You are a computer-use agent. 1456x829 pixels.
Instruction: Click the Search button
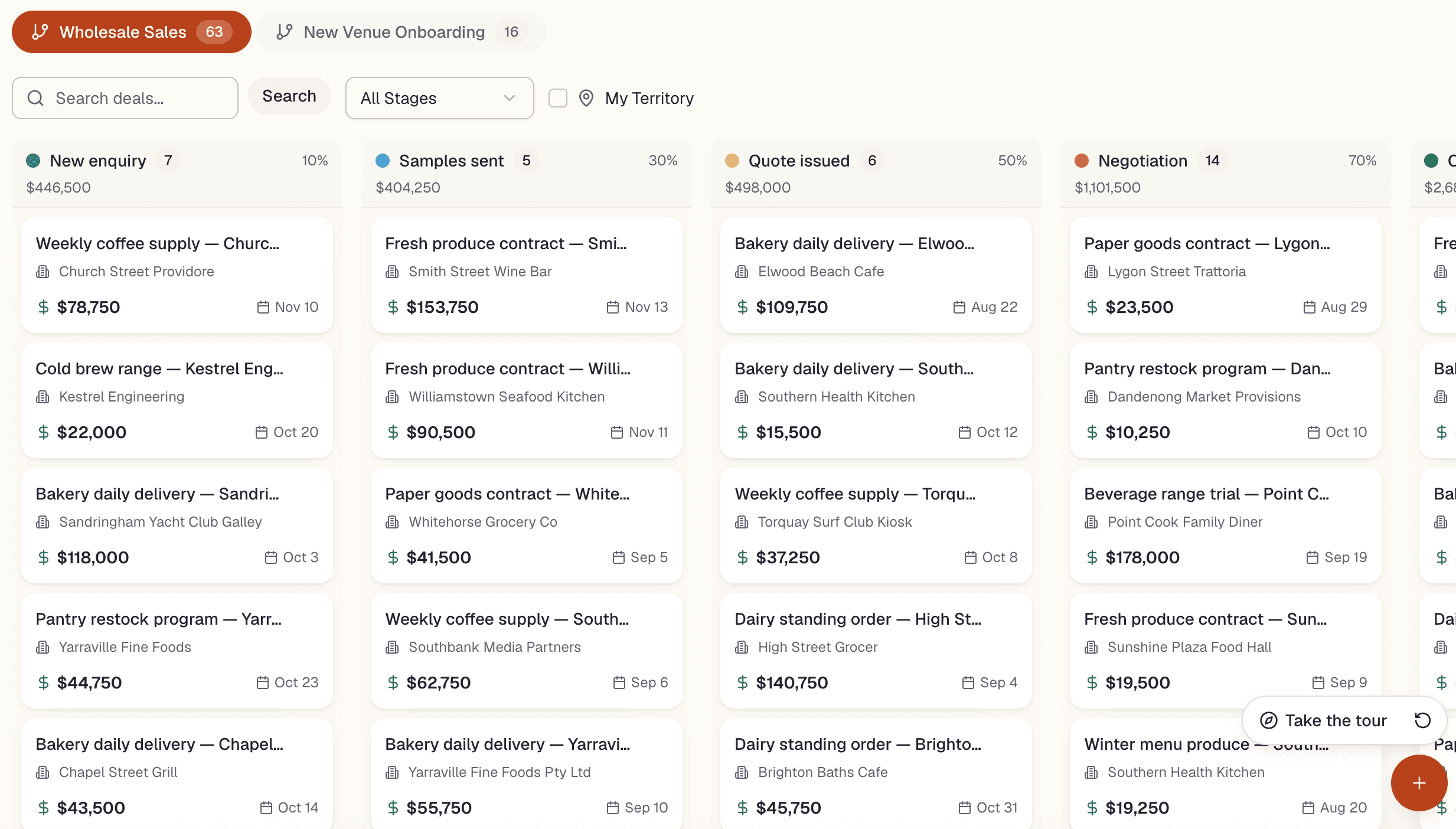289,96
